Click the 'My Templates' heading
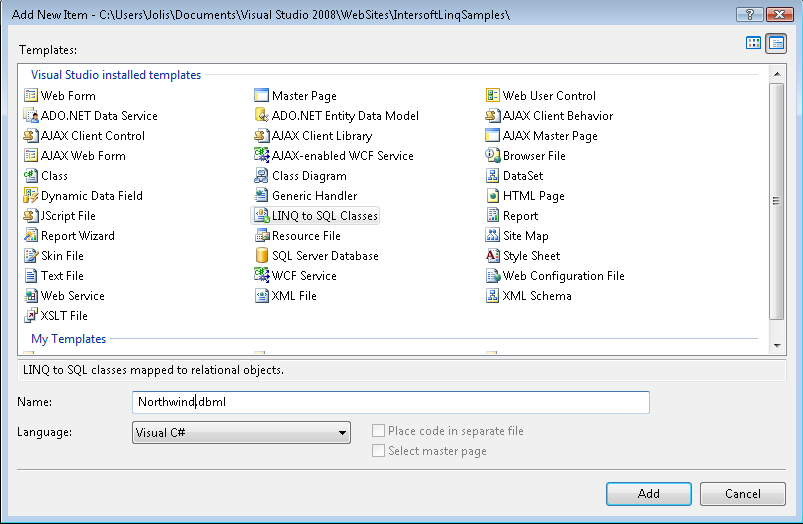 point(69,339)
